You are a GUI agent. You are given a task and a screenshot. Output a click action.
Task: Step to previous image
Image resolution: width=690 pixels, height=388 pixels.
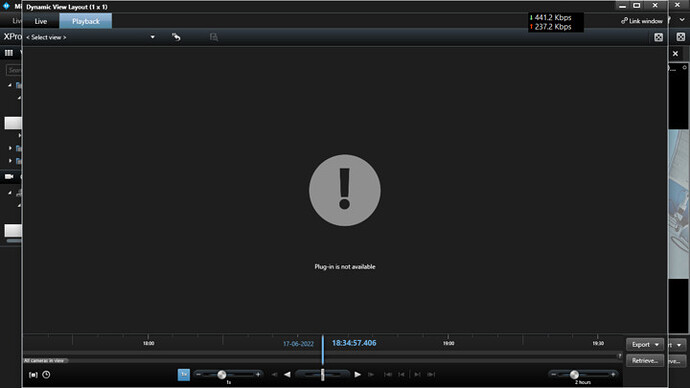tap(275, 374)
